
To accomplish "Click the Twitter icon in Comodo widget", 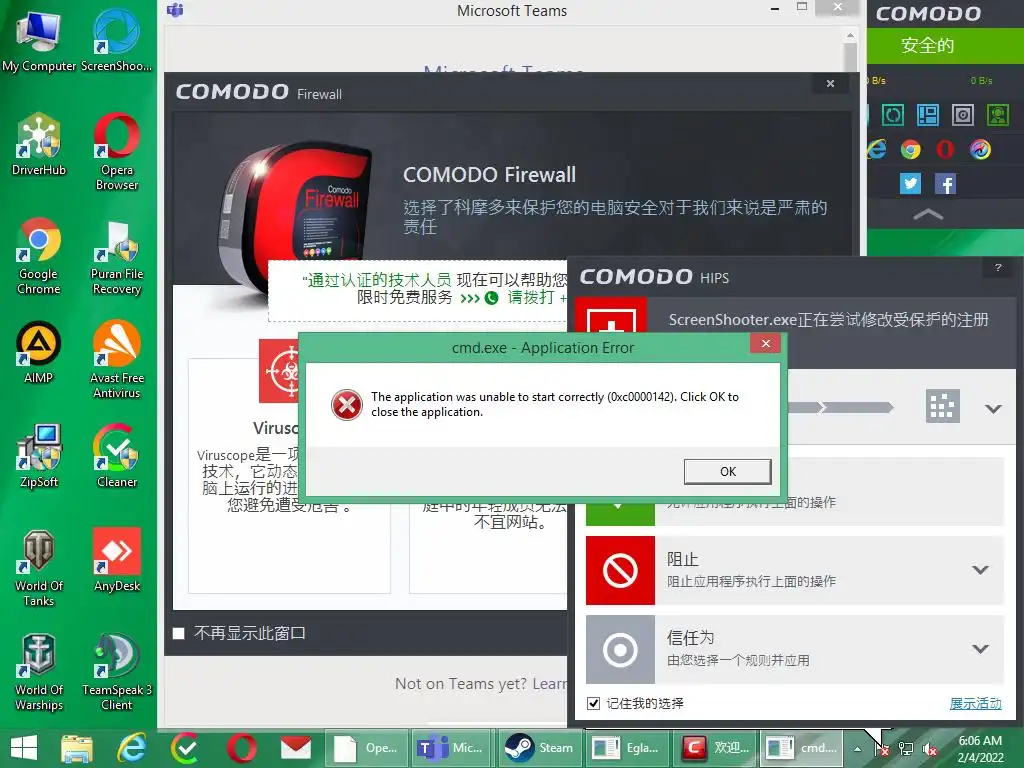I will click(x=910, y=184).
